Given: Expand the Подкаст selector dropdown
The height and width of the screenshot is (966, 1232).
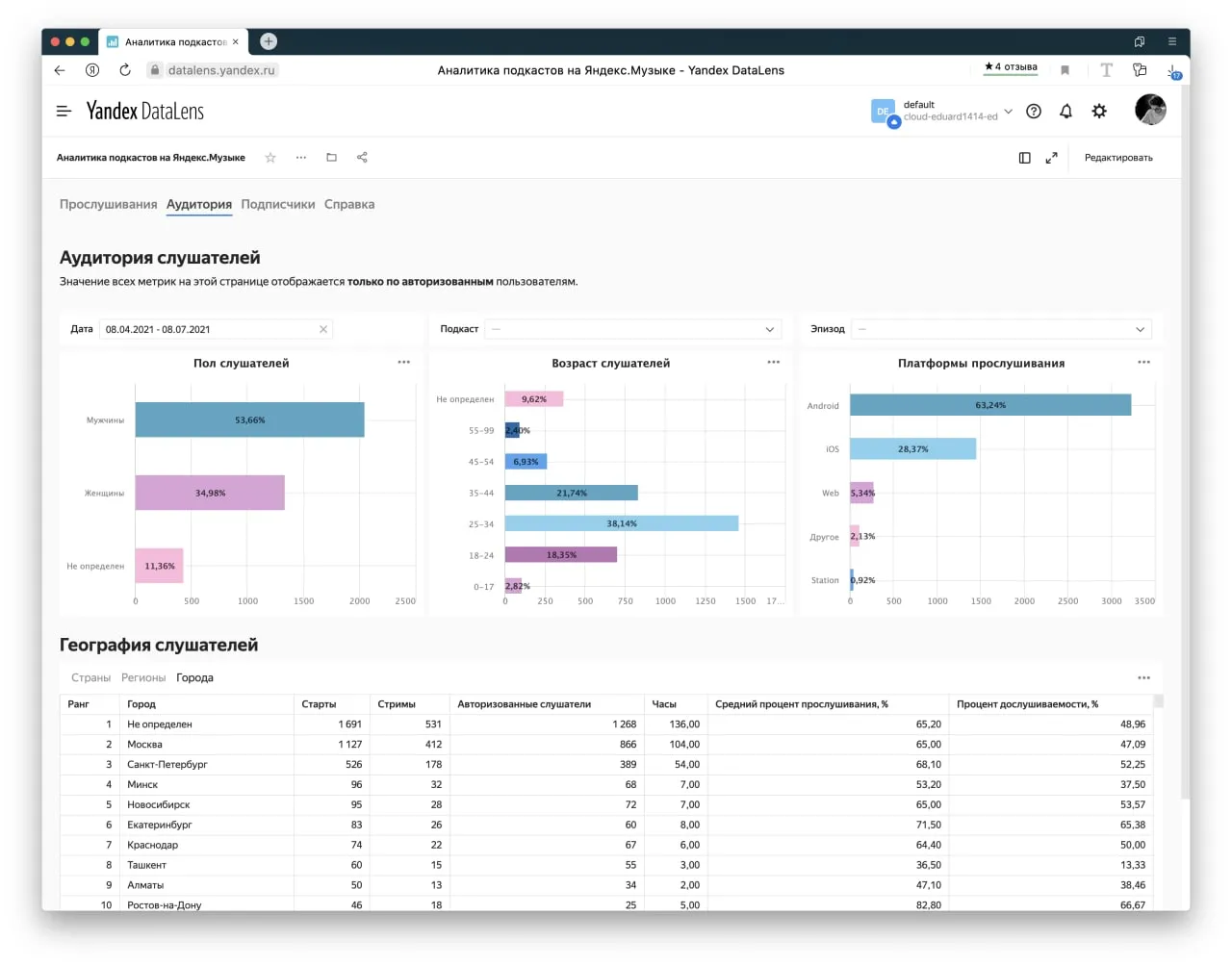Looking at the screenshot, I should 633,329.
